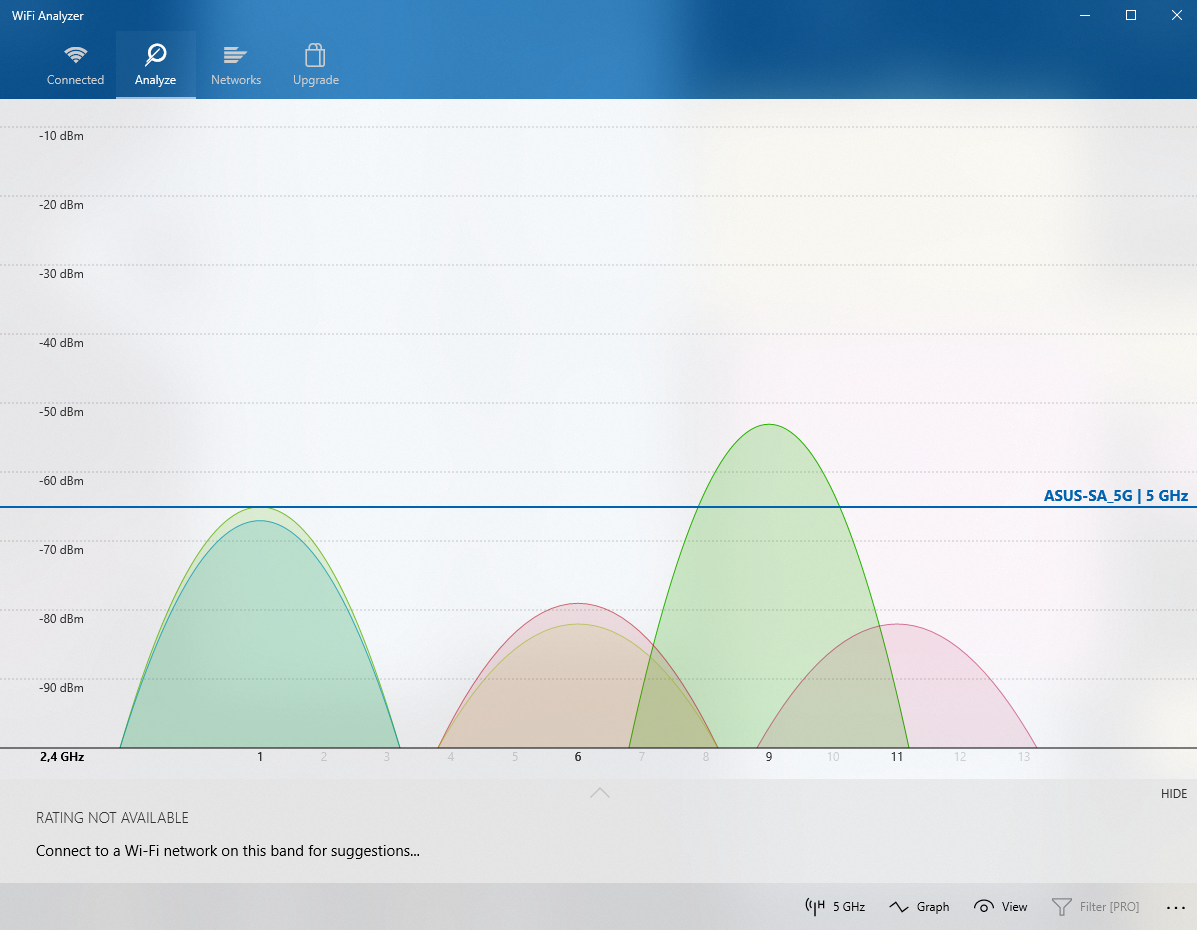Screen dimensions: 1197x930
Task: Click channel 6 on the axis
Action: [x=578, y=757]
